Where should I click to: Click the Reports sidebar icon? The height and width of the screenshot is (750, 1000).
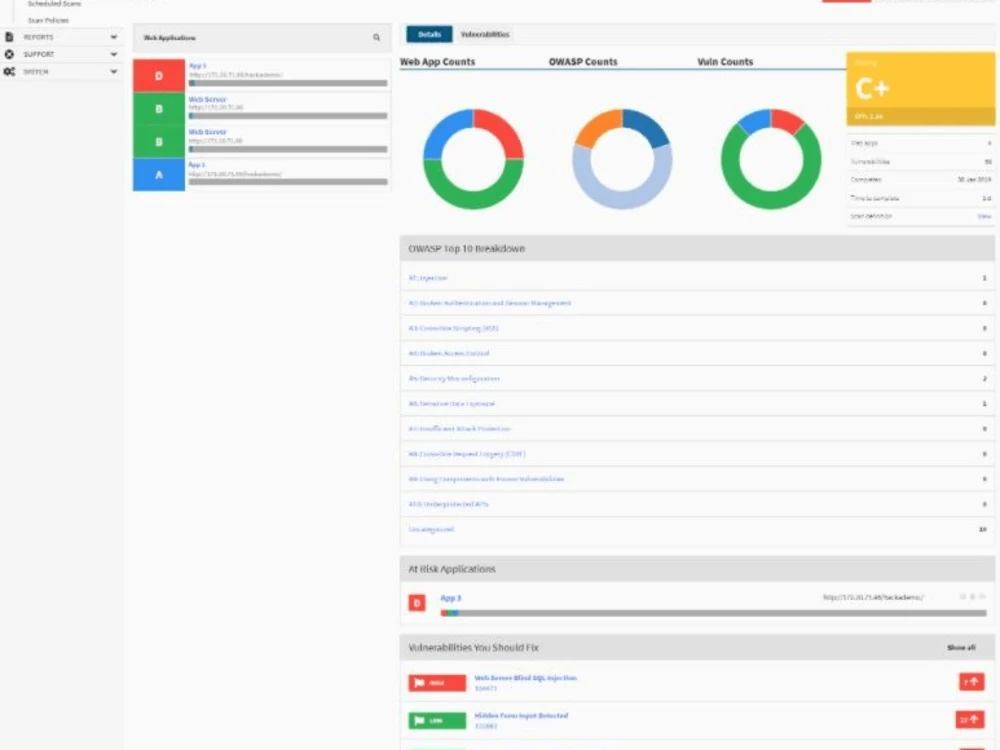(x=9, y=37)
